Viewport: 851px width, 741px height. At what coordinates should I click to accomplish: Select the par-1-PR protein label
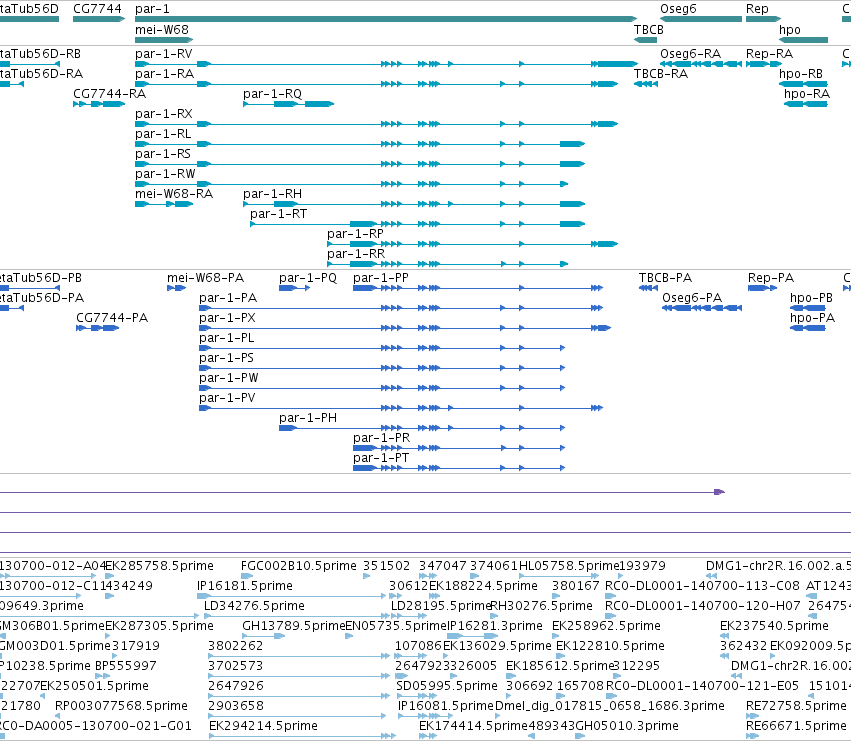pos(382,438)
